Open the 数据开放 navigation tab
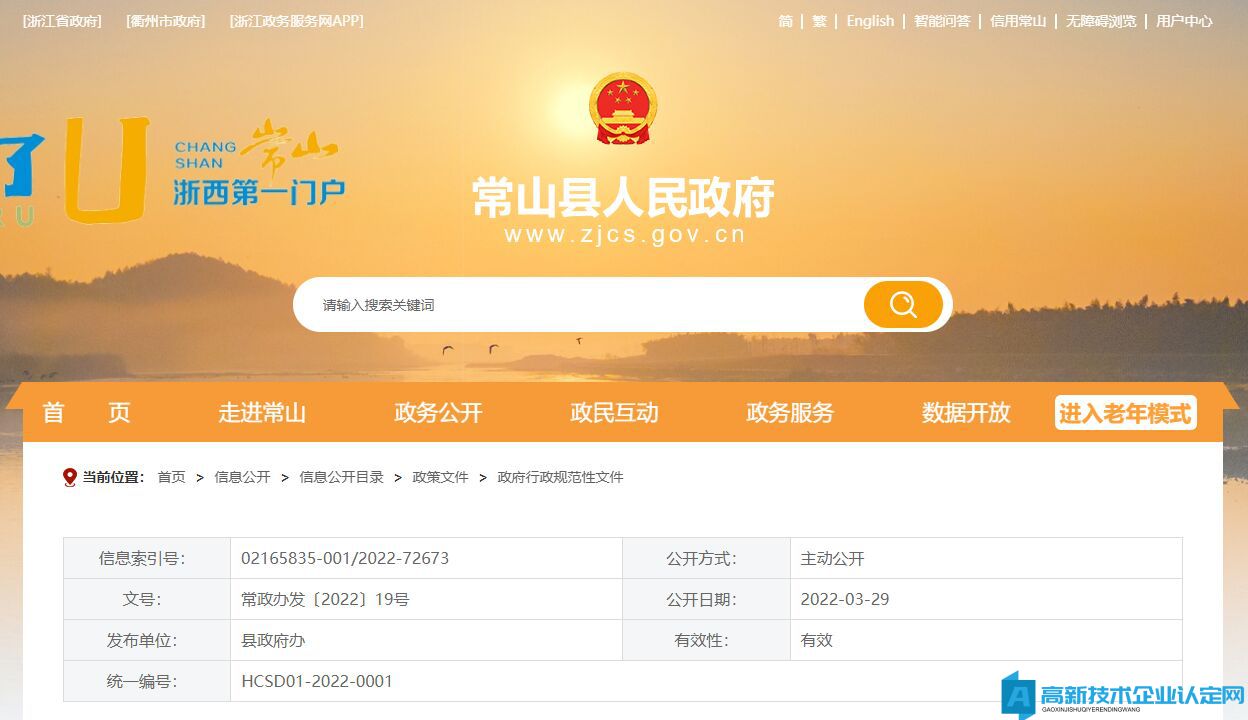 tap(966, 413)
